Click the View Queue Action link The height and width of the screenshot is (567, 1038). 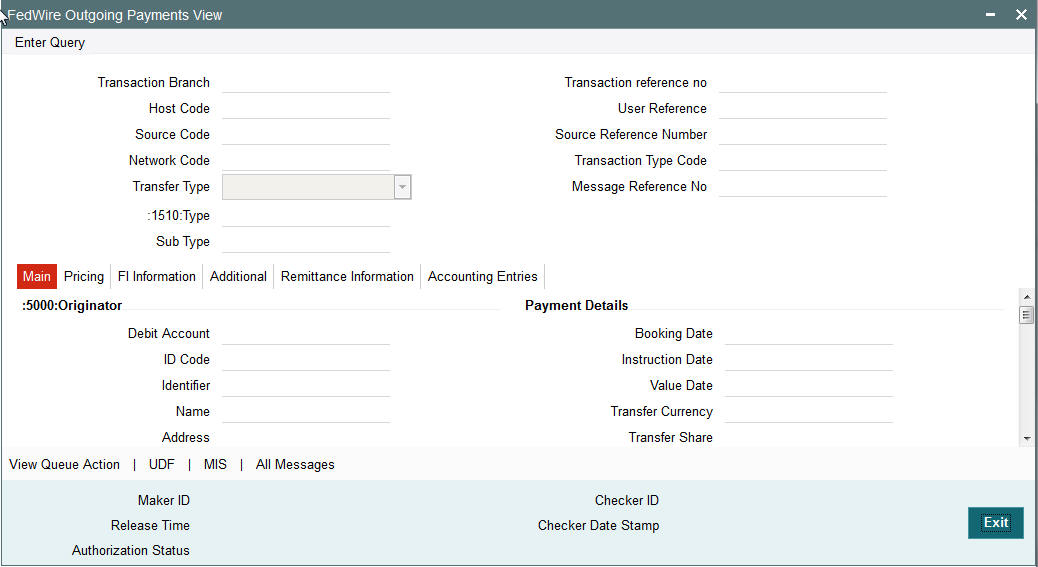pos(64,464)
